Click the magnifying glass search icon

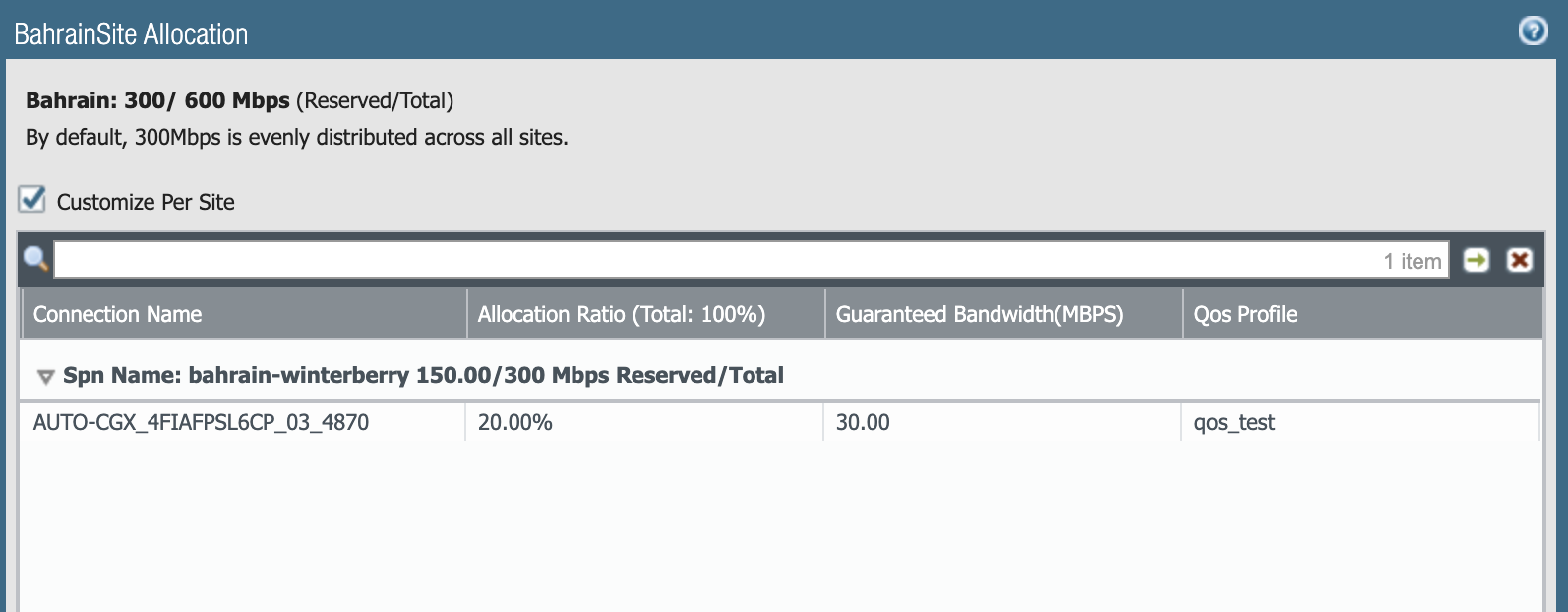[x=36, y=260]
